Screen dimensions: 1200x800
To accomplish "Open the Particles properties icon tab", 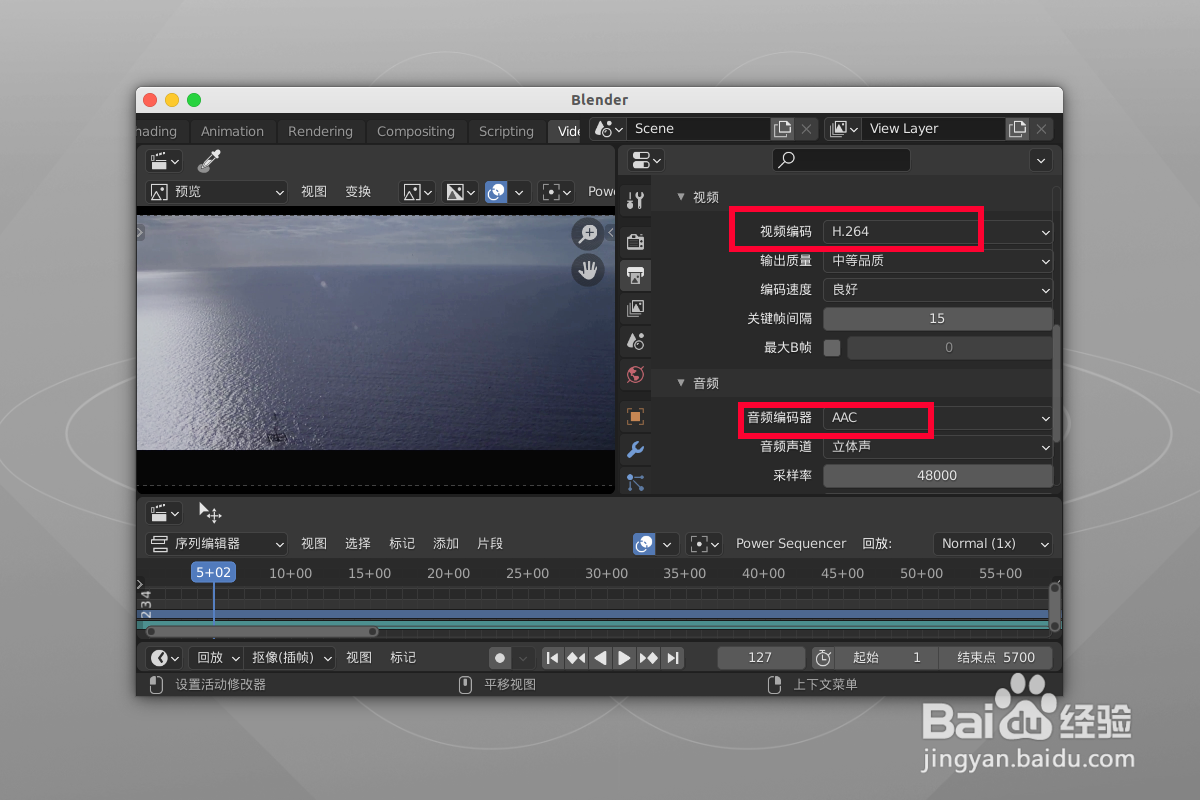I will coord(635,481).
